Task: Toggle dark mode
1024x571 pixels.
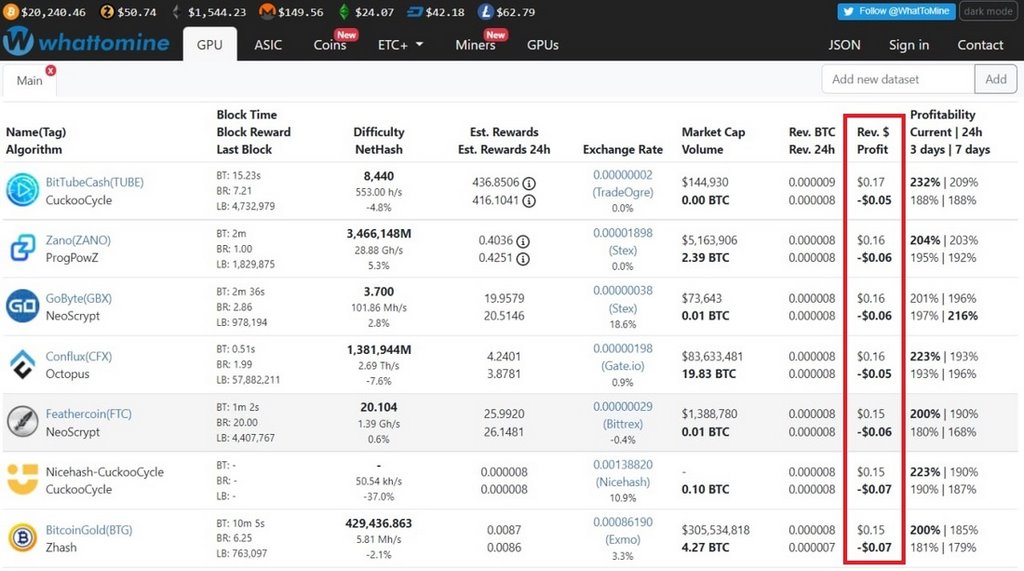Action: [987, 12]
